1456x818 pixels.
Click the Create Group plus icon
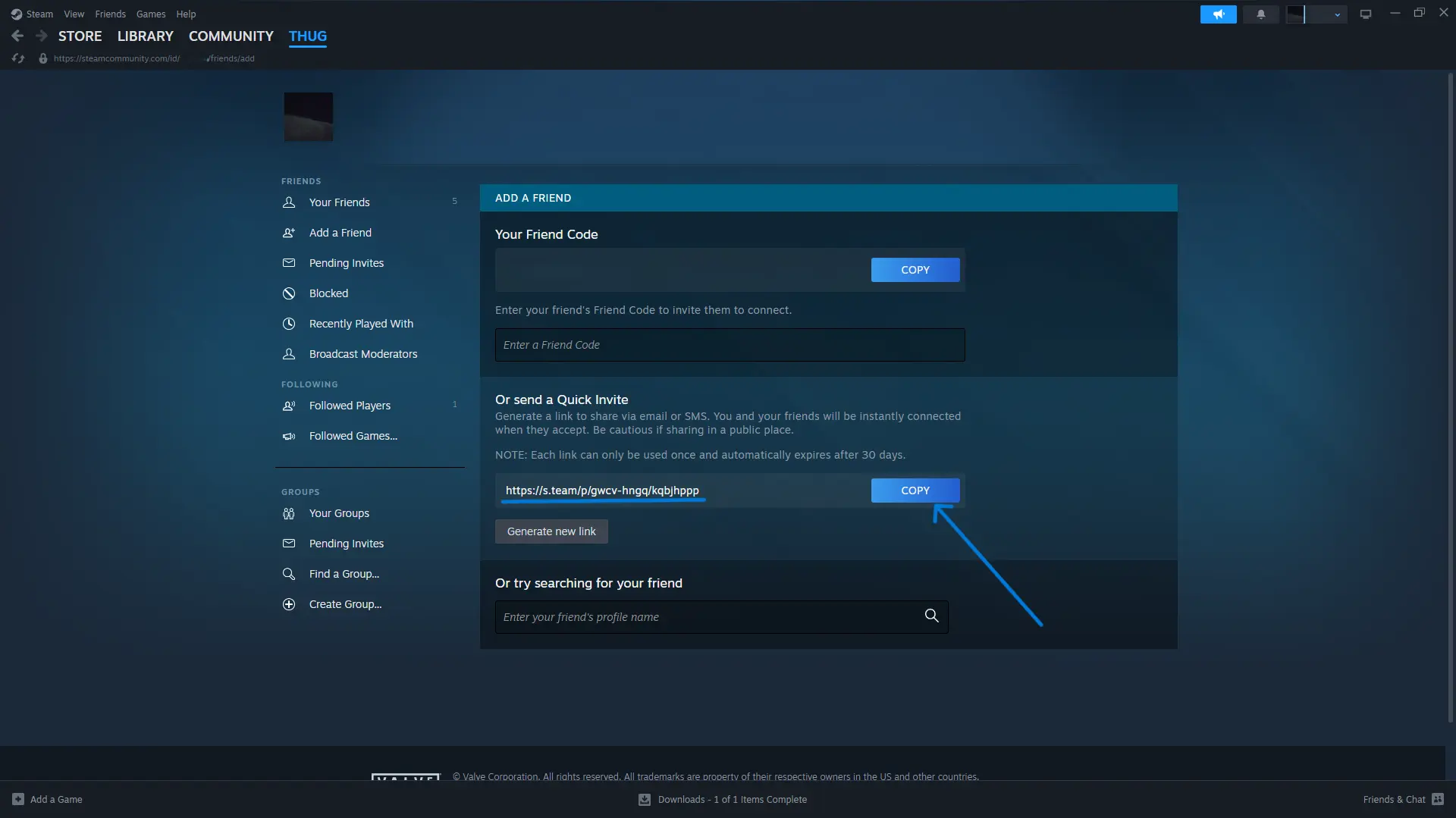(289, 604)
